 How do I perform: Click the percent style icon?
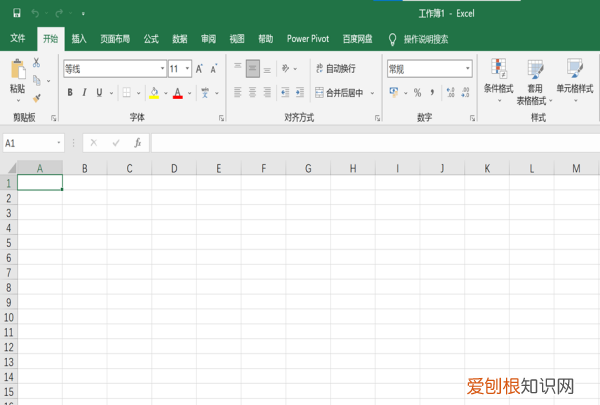click(x=417, y=92)
